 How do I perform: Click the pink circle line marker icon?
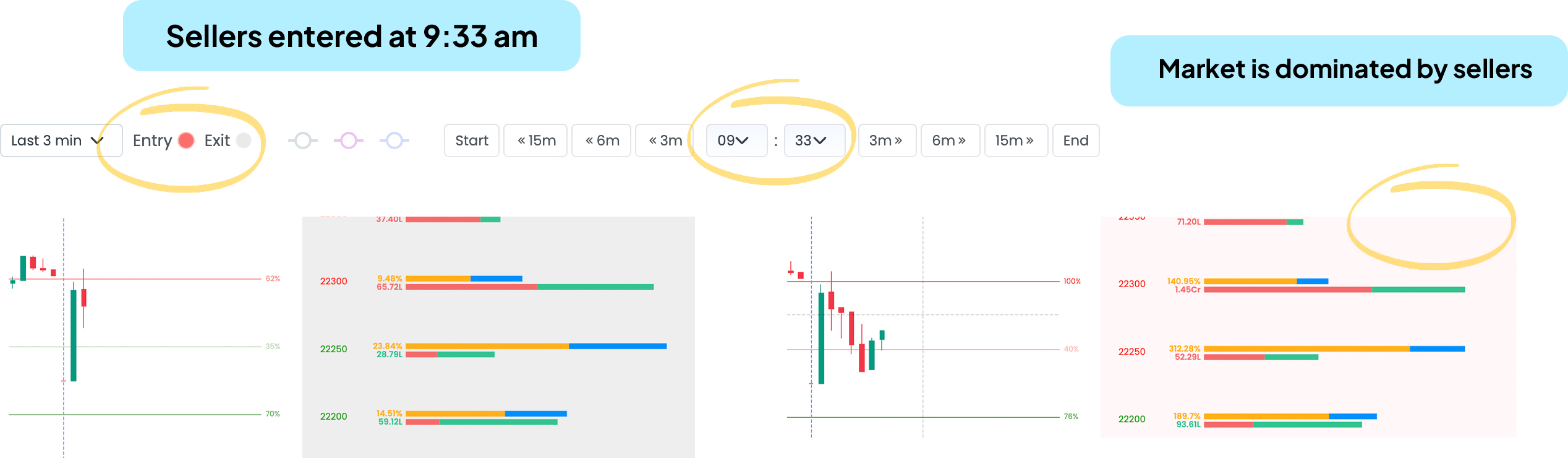pyautogui.click(x=349, y=140)
